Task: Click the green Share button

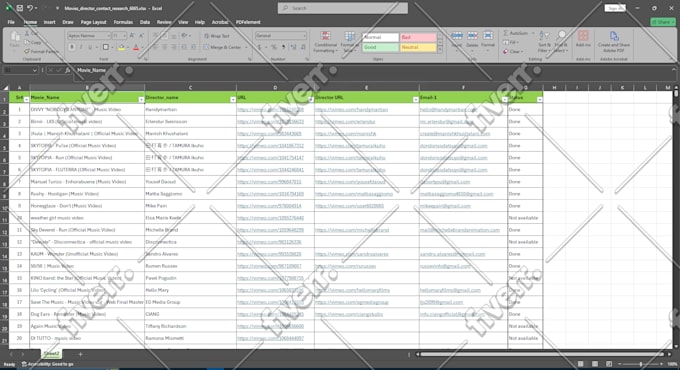Action: [663, 22]
